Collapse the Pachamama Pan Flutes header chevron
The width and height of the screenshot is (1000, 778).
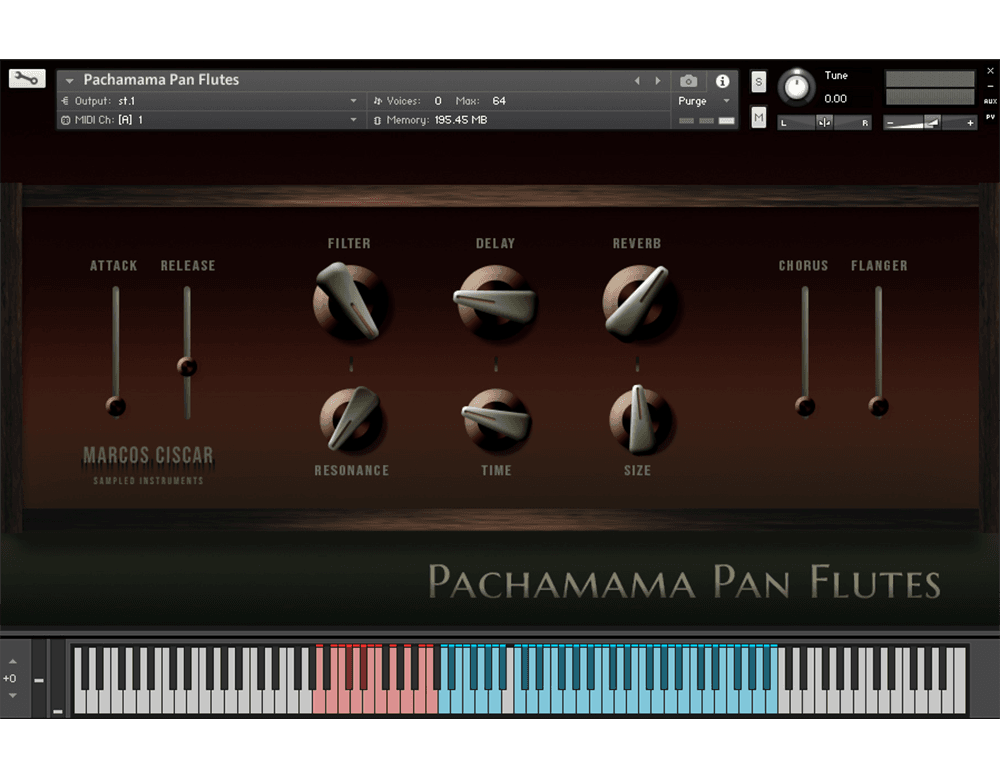point(68,80)
